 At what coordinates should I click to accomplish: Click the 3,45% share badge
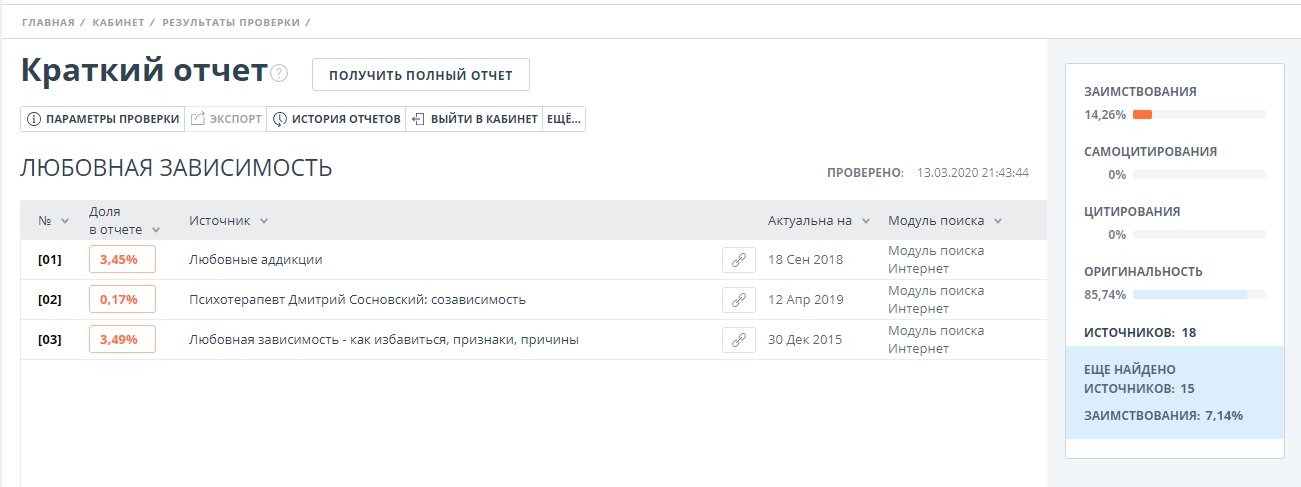coord(122,260)
